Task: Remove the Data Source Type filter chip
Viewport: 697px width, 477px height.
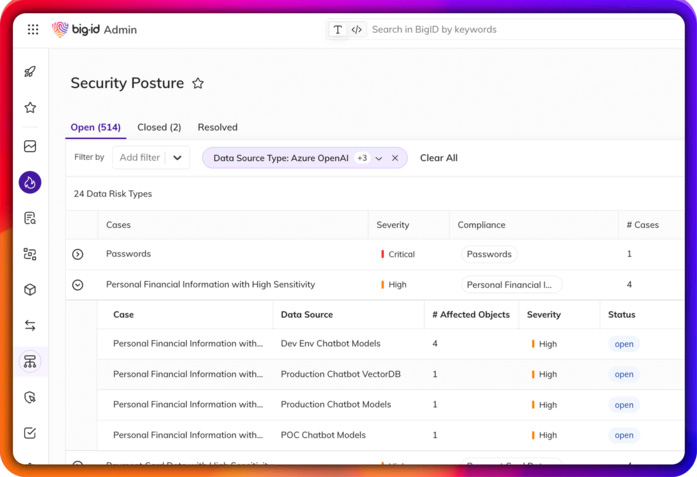Action: click(395, 158)
